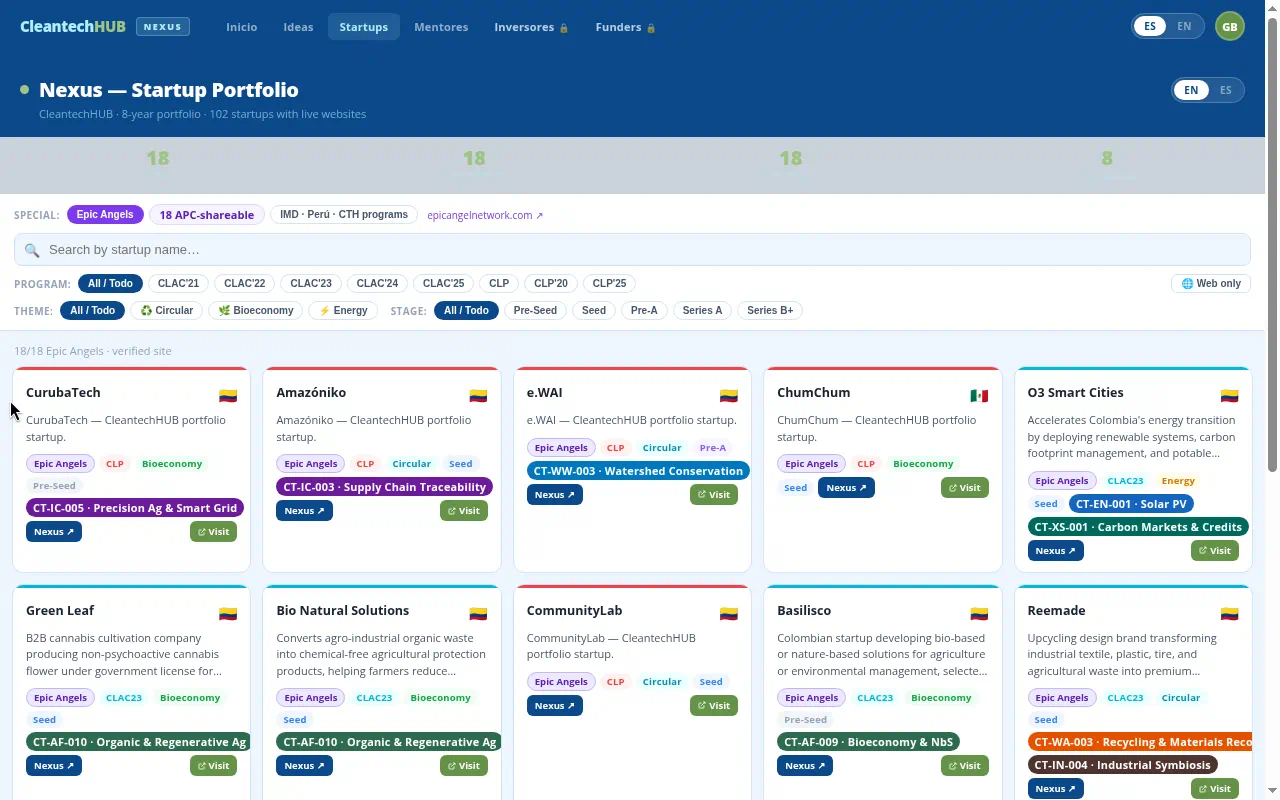Image resolution: width=1280 pixels, height=800 pixels.
Task: Open epicangelnetwork.com link
Action: pos(485,215)
